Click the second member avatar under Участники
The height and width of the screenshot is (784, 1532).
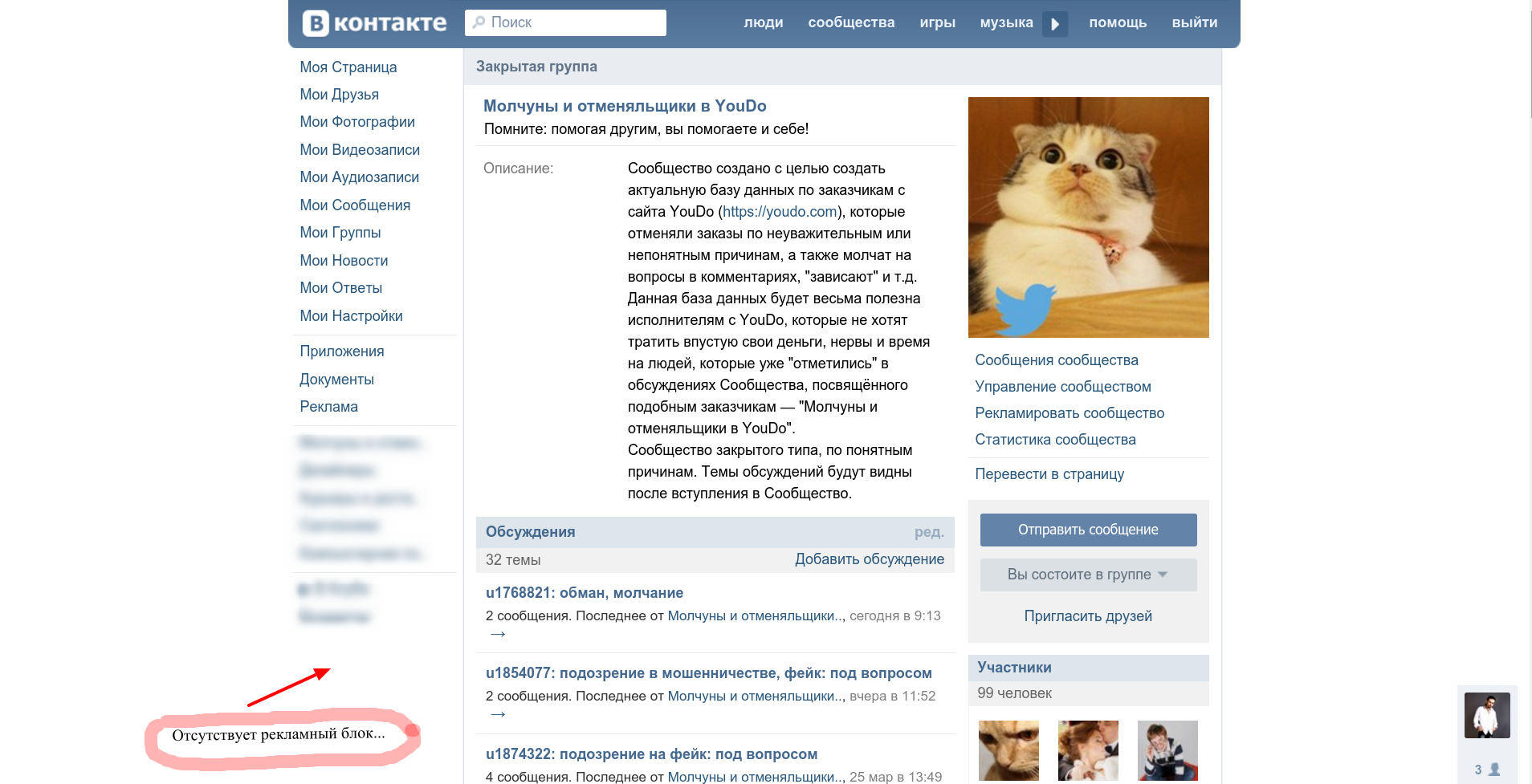pyautogui.click(x=1088, y=750)
